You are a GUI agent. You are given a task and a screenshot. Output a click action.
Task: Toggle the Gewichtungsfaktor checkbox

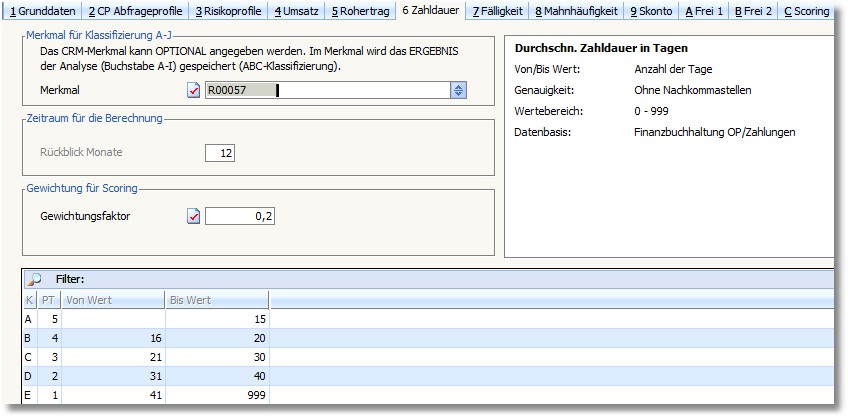pyautogui.click(x=194, y=216)
